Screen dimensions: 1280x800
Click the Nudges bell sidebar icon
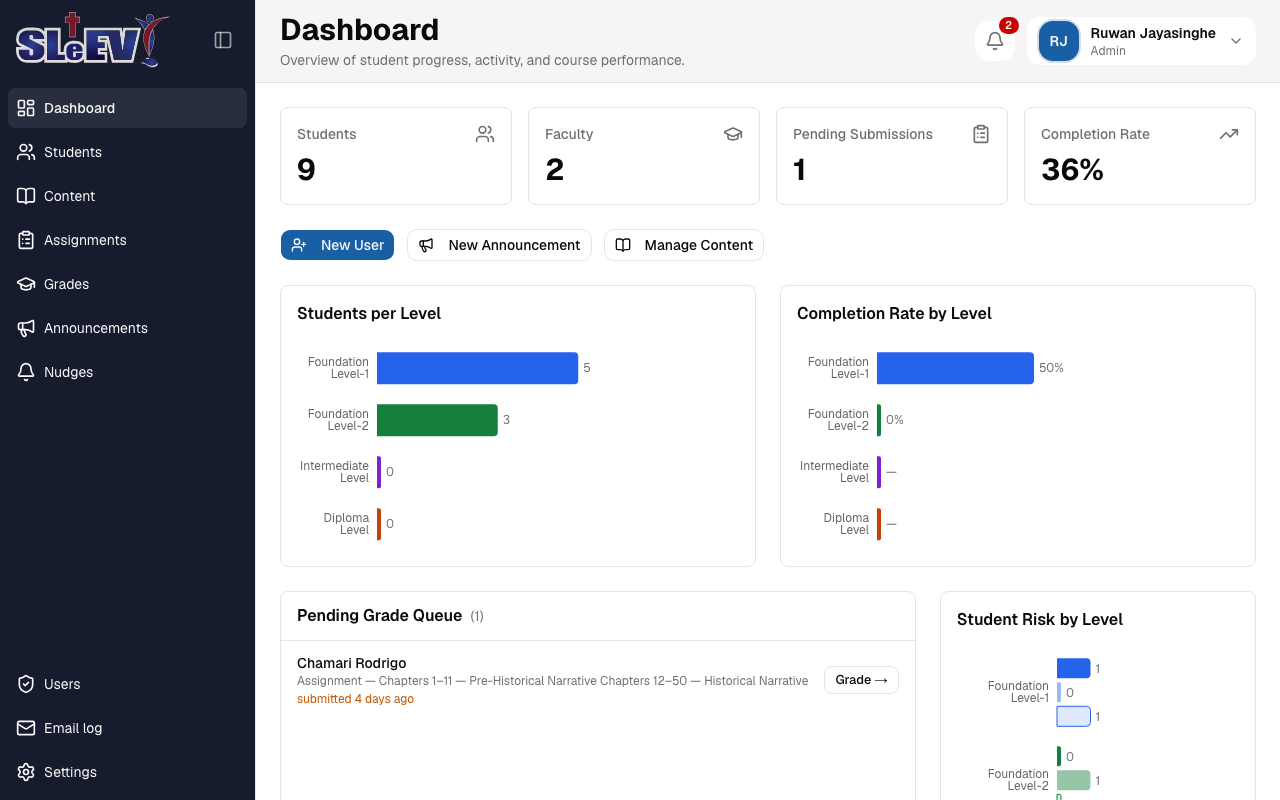click(x=26, y=372)
